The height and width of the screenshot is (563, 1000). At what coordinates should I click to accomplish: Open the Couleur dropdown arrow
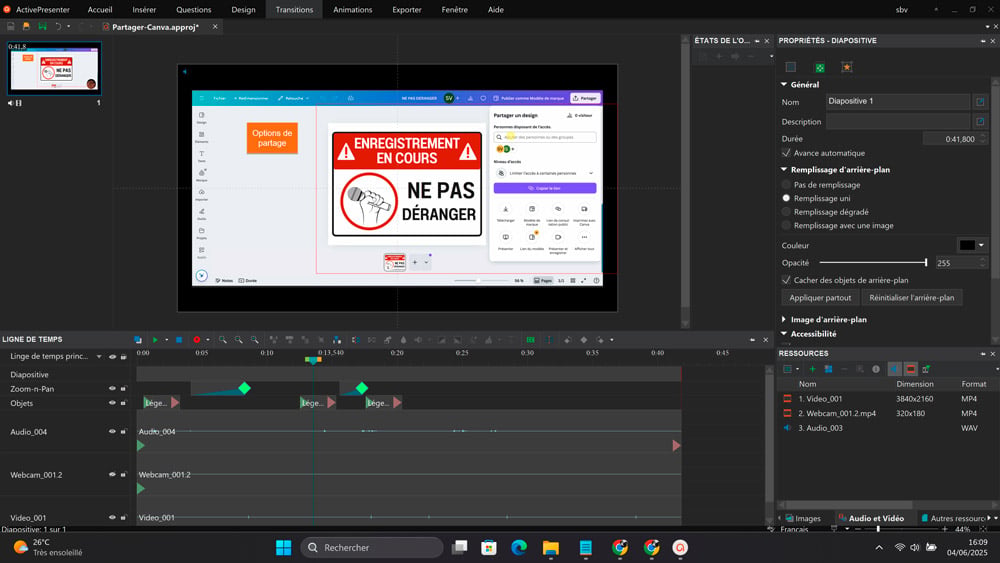tap(982, 245)
